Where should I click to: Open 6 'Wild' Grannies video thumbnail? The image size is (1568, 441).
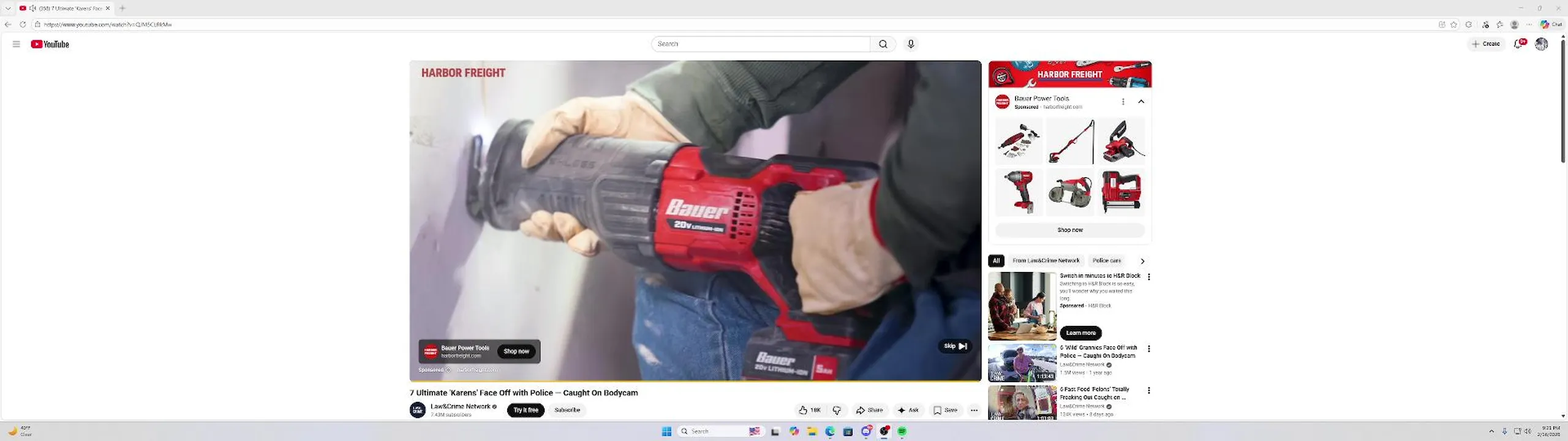[1022, 363]
